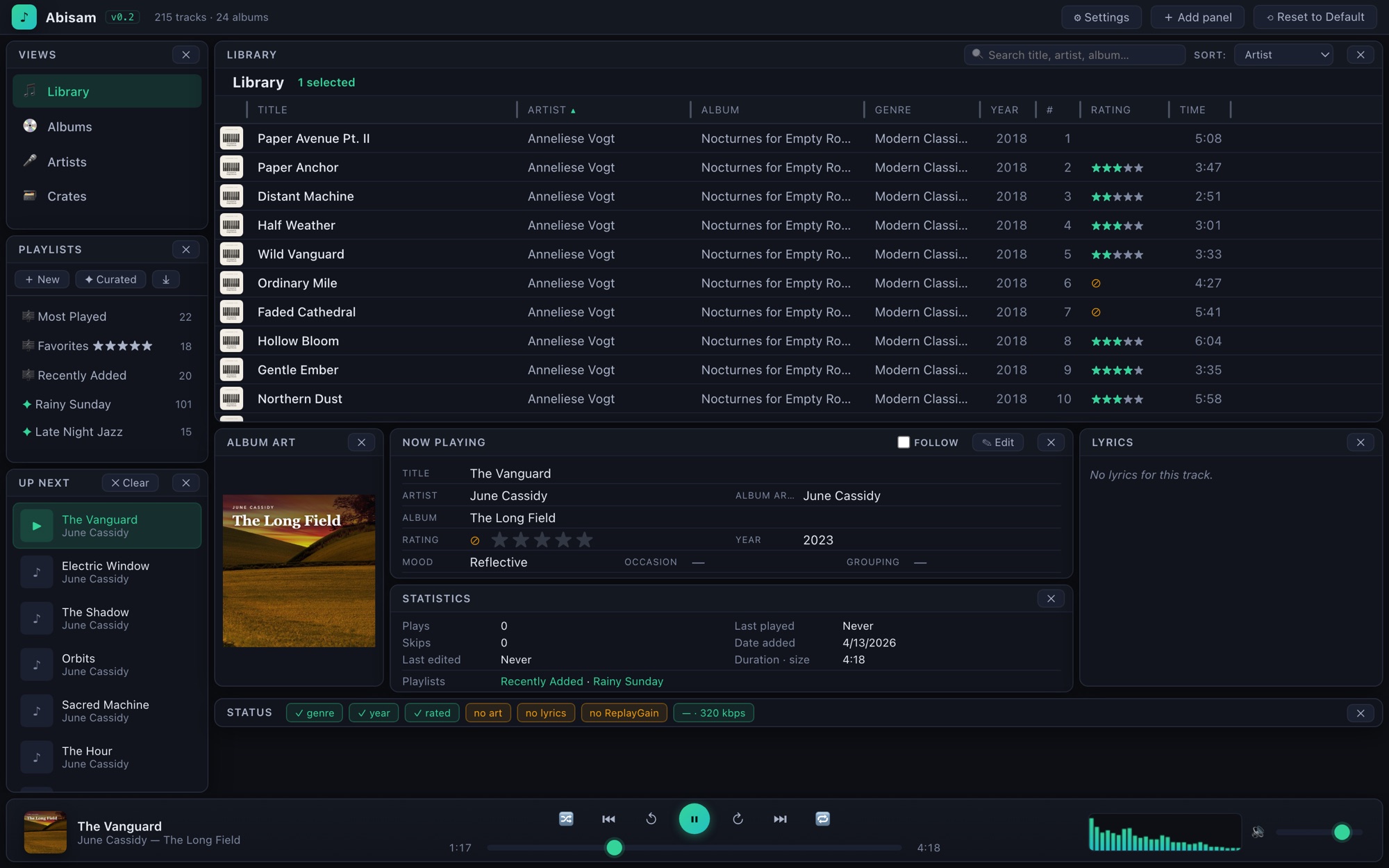The width and height of the screenshot is (1389, 868).
Task: Click note icon beside Orbits
Action: coord(37,665)
